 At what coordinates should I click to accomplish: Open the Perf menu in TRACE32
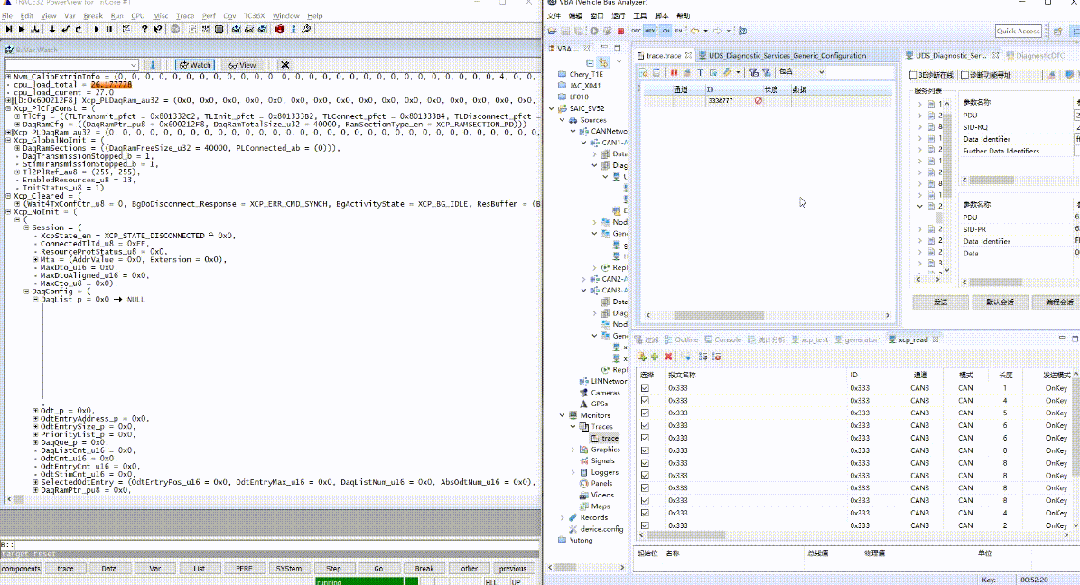pos(209,16)
